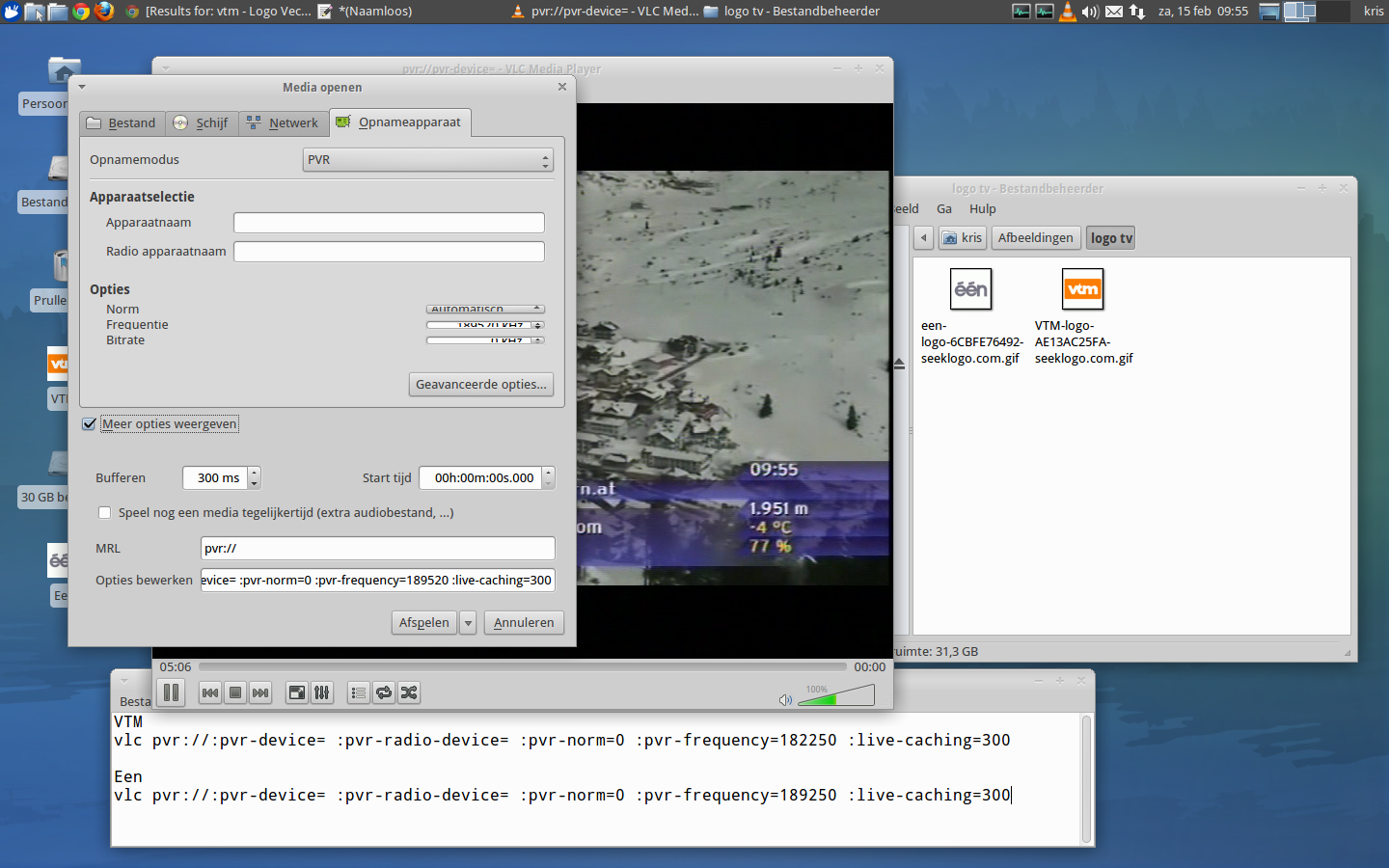Click the MRL text field
This screenshot has height=868, width=1389.
(378, 549)
